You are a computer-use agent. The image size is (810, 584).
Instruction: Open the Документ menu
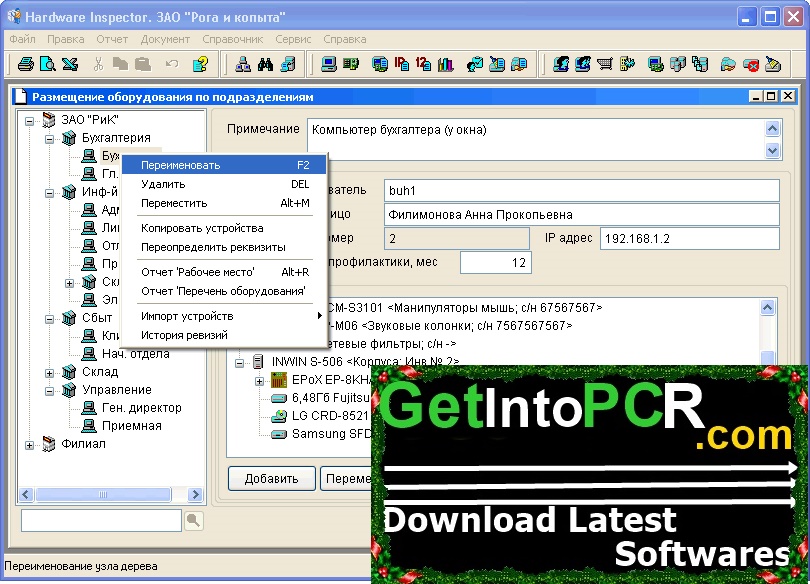tap(165, 39)
